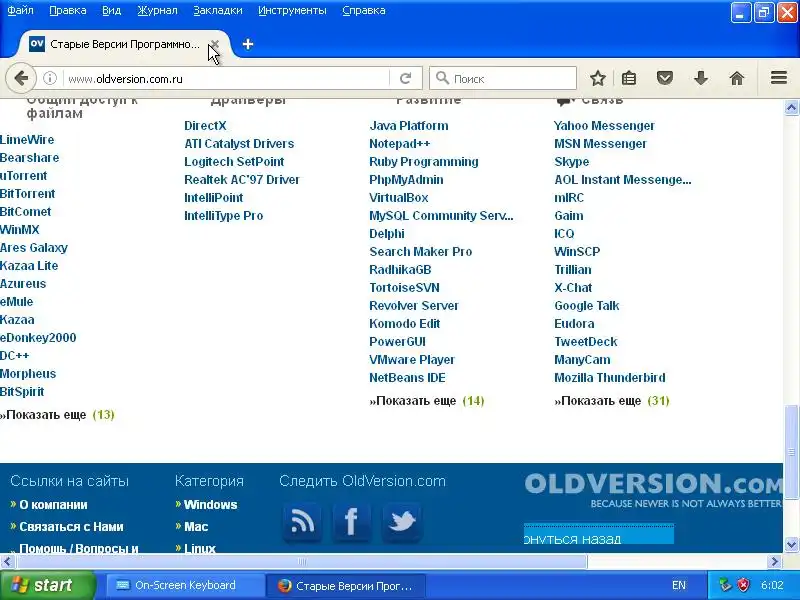Close the Старые Версии tab
This screenshot has width=800, height=600.
point(215,44)
